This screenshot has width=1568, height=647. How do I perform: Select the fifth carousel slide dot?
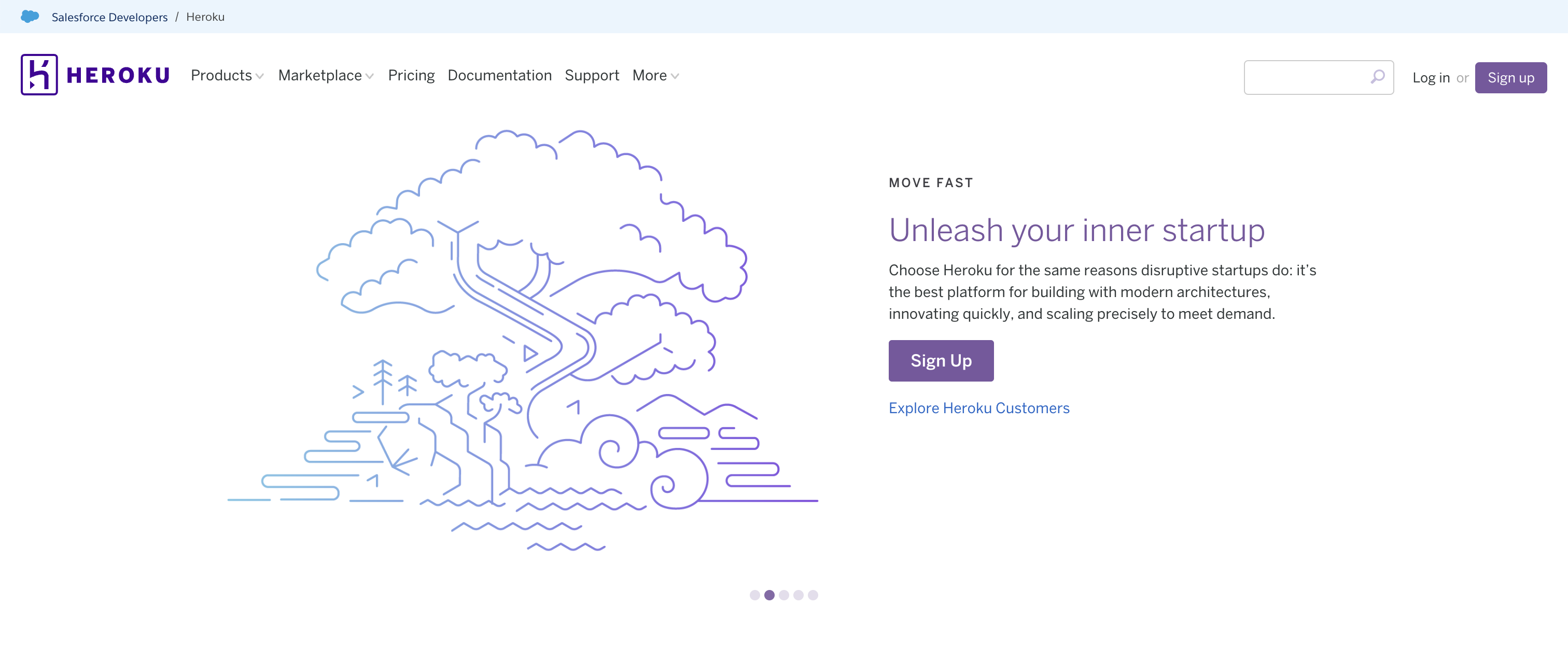813,595
